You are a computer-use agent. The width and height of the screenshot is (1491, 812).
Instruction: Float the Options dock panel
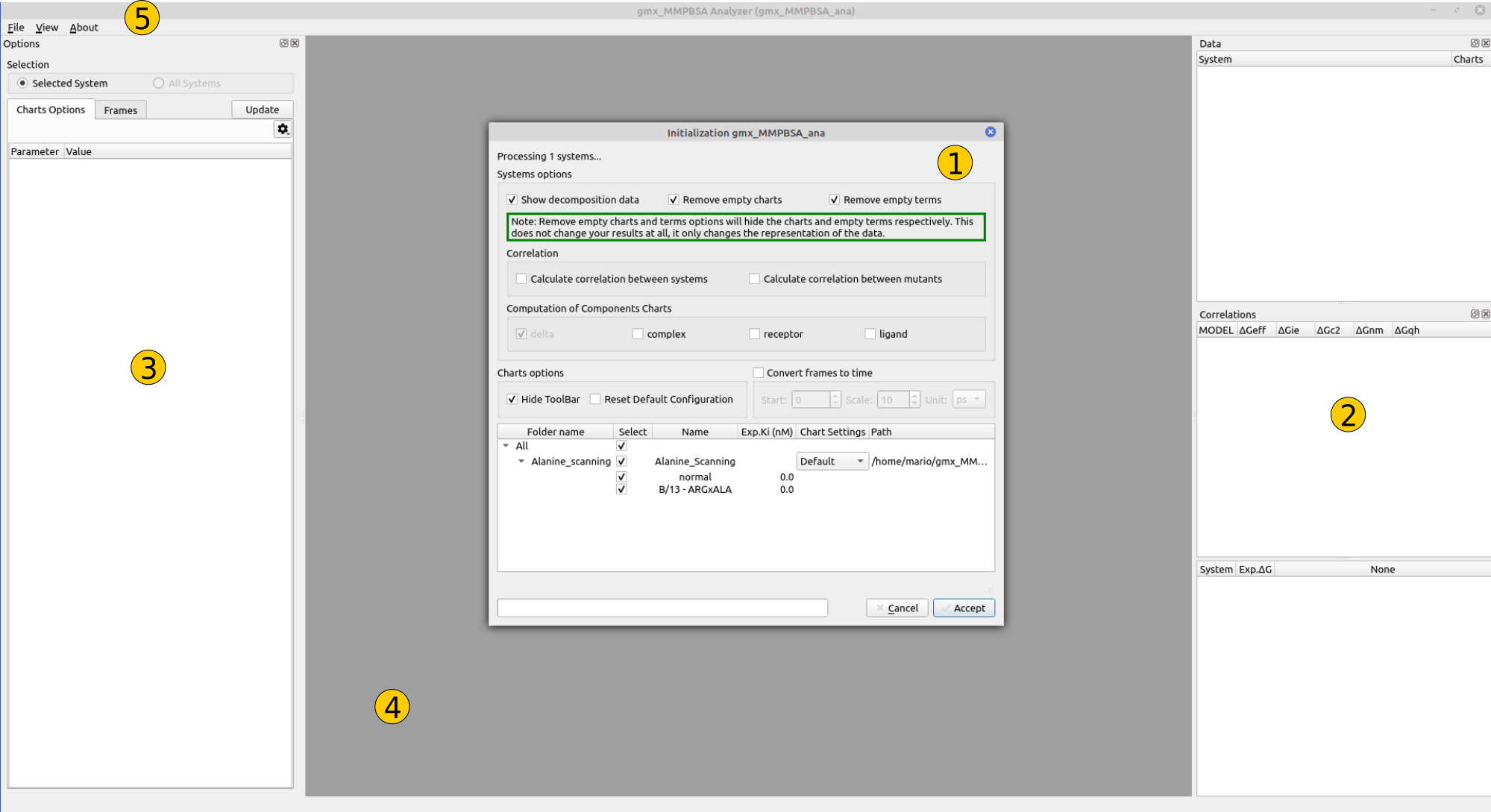pos(283,43)
